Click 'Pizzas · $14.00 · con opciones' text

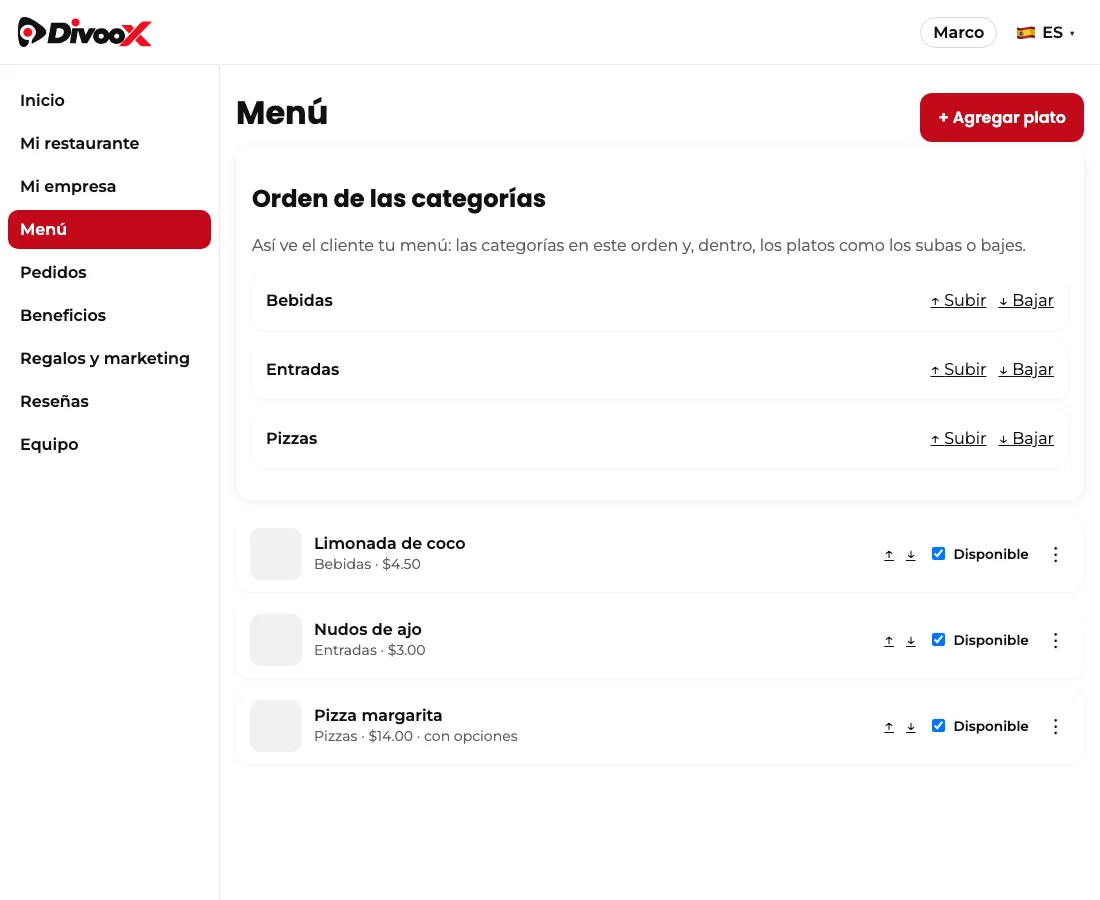416,736
